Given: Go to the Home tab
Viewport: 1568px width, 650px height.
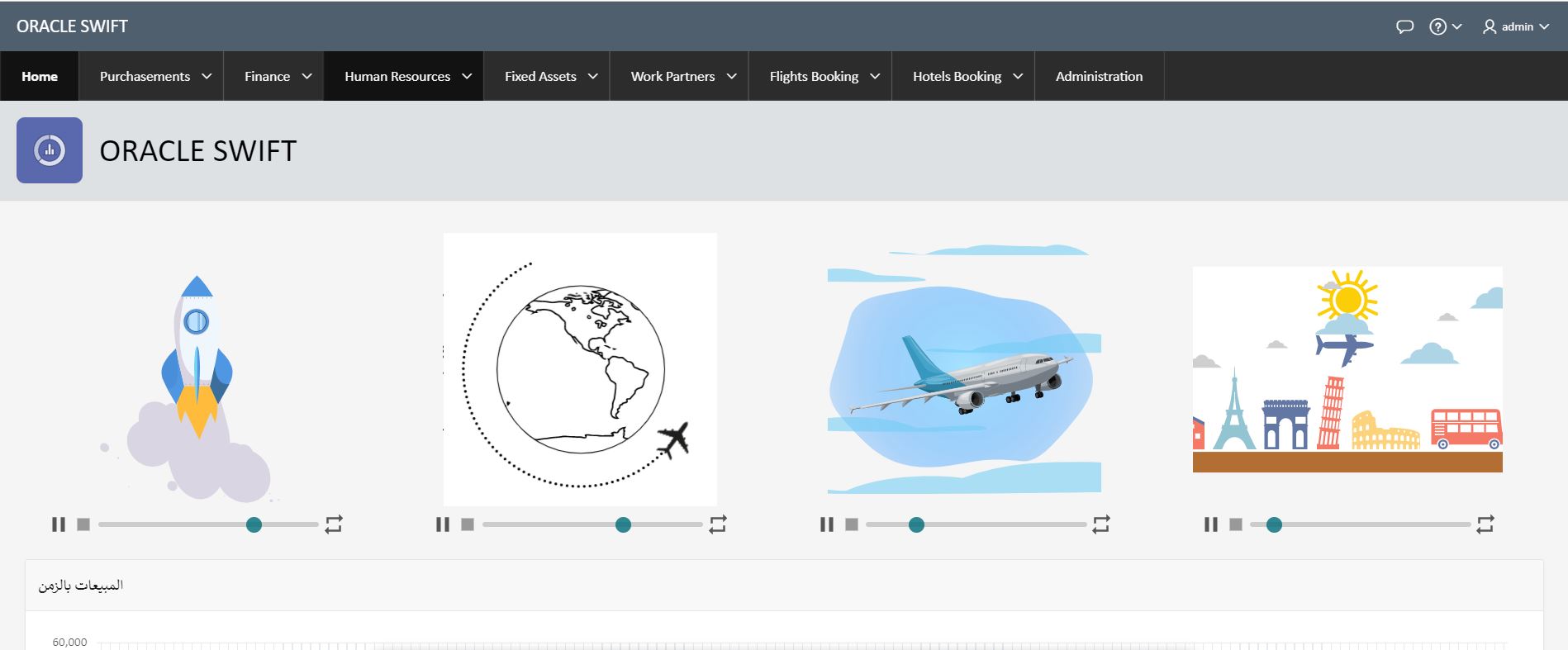Looking at the screenshot, I should [40, 76].
